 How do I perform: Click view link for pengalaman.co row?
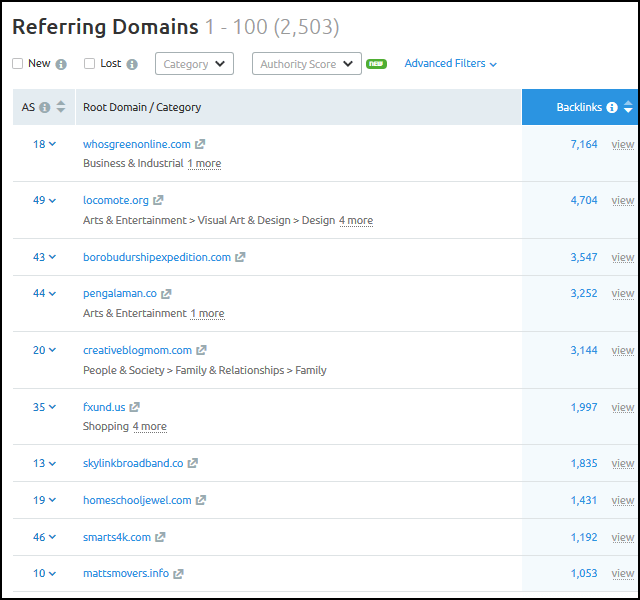click(x=623, y=294)
